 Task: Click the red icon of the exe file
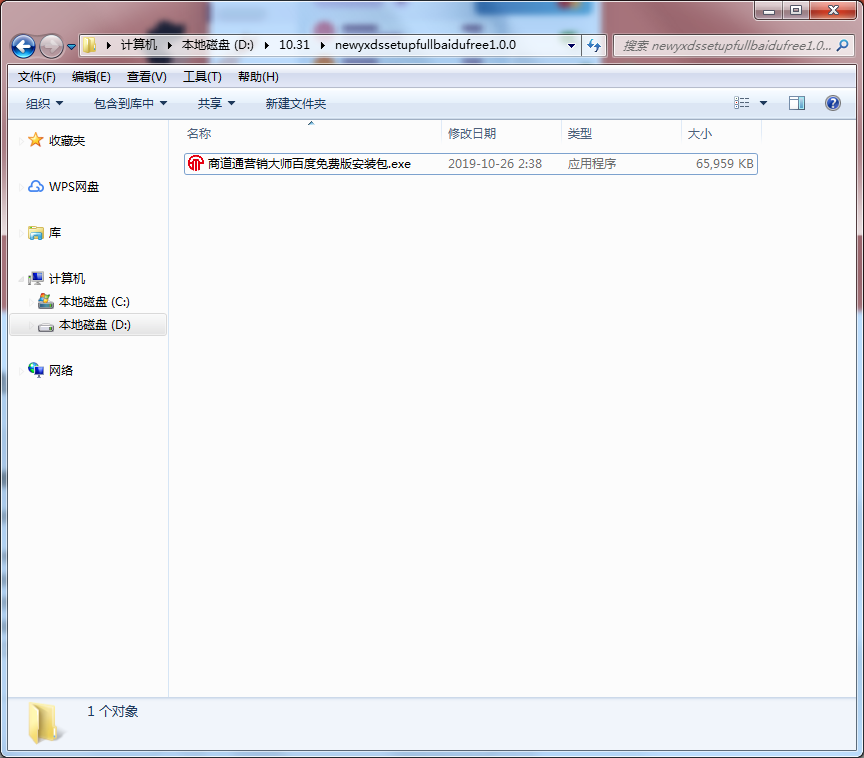point(196,164)
